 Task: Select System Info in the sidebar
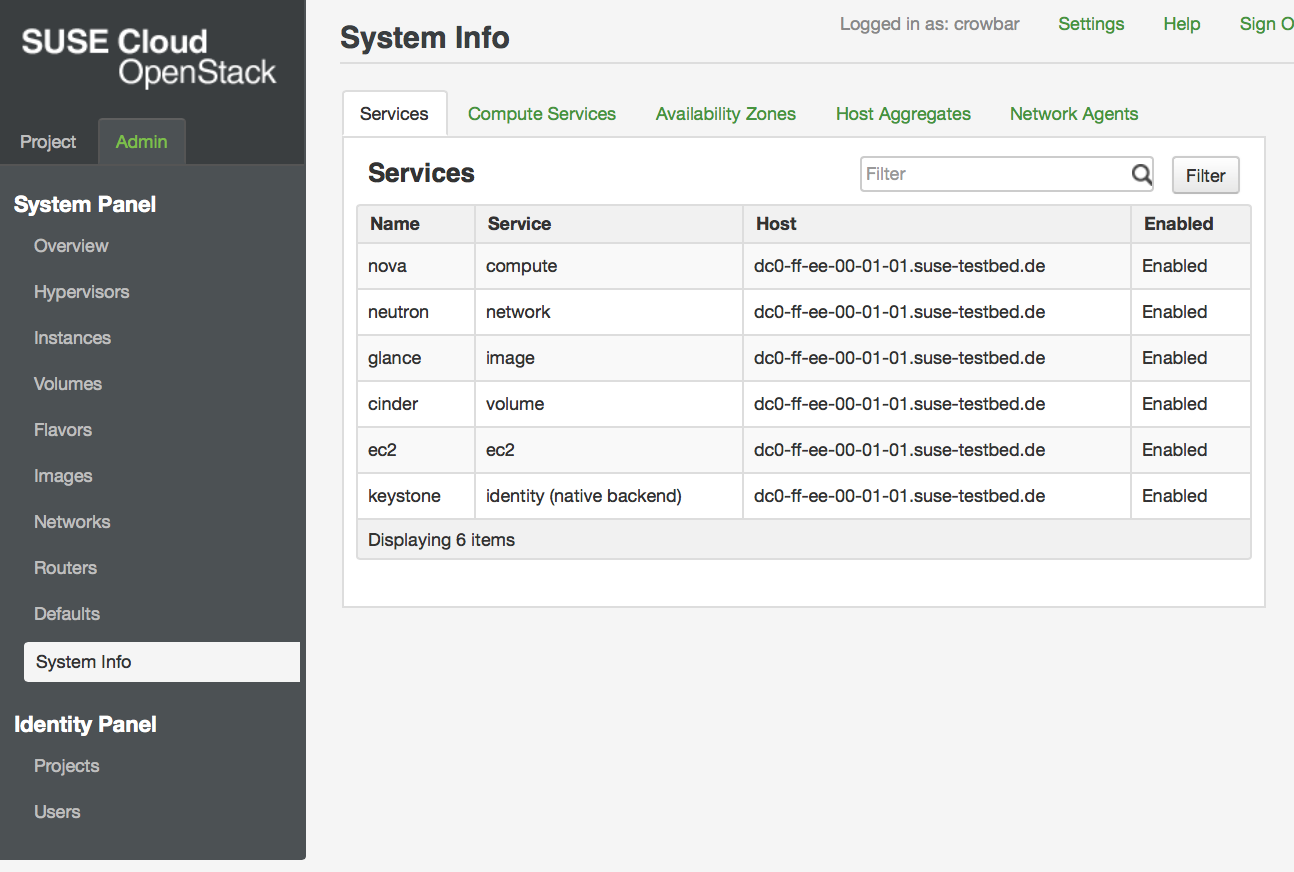(x=162, y=662)
